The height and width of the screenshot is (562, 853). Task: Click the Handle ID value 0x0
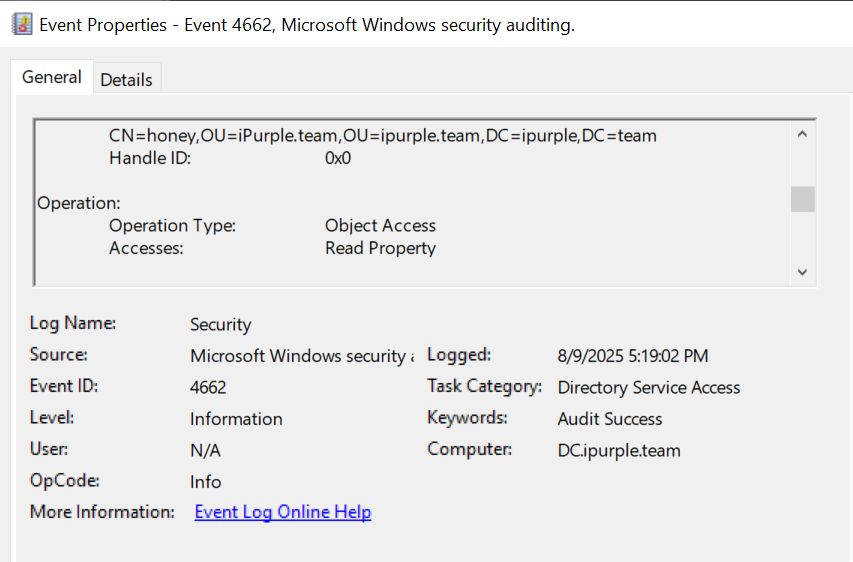pos(338,158)
